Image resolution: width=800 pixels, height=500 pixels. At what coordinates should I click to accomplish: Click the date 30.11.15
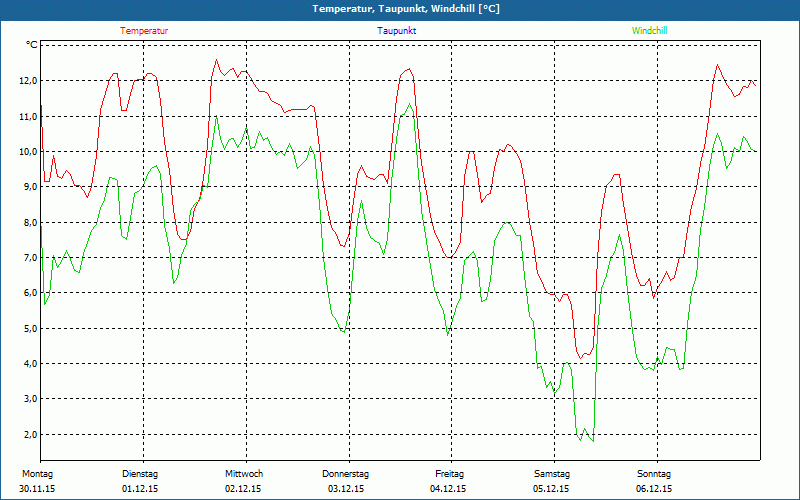click(37, 489)
